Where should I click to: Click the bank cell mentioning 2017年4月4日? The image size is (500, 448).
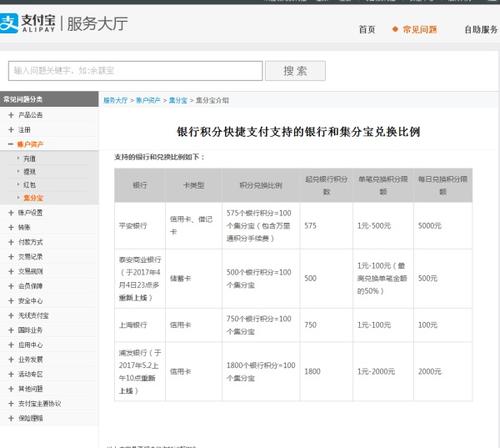point(140,278)
